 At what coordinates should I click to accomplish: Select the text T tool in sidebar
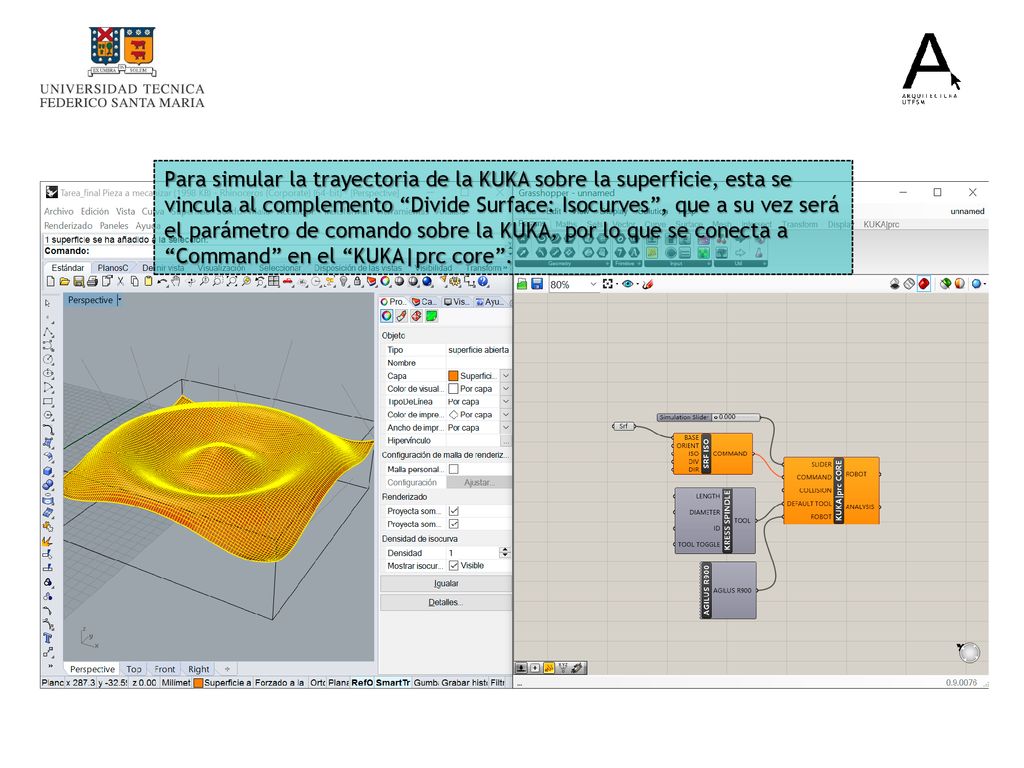(x=48, y=638)
